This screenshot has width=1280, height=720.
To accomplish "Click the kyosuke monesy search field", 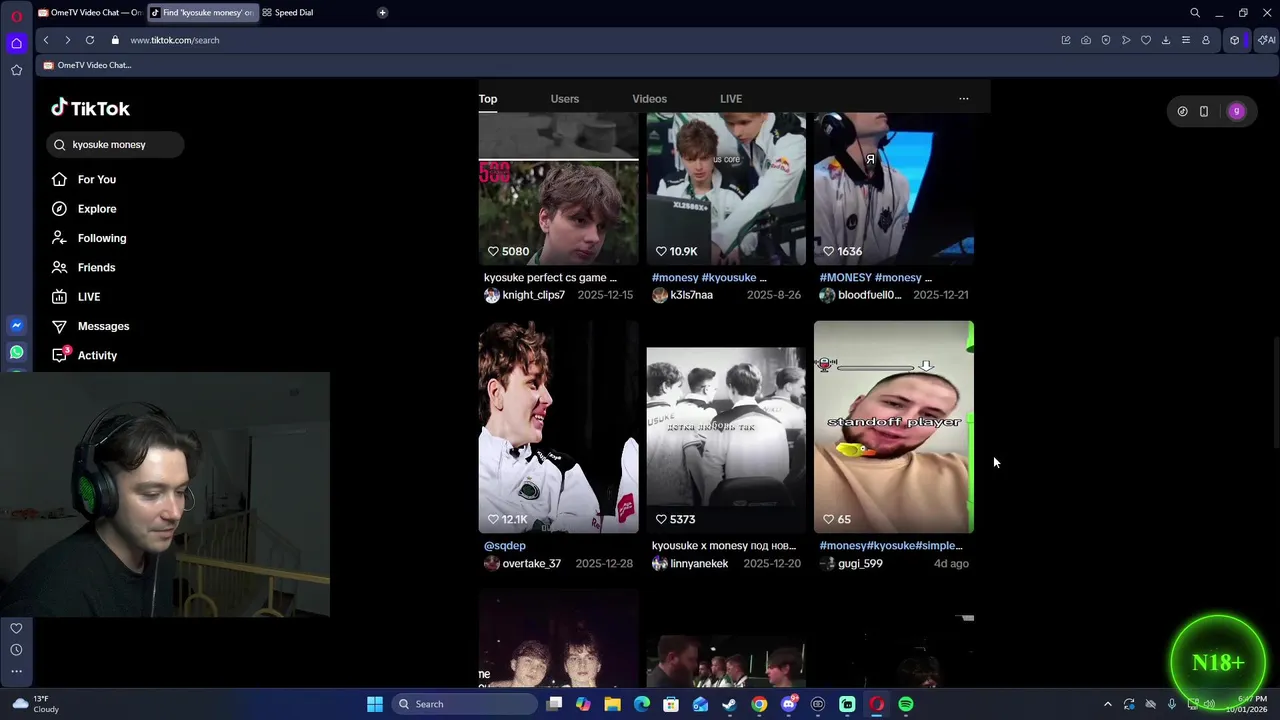I will coord(115,145).
